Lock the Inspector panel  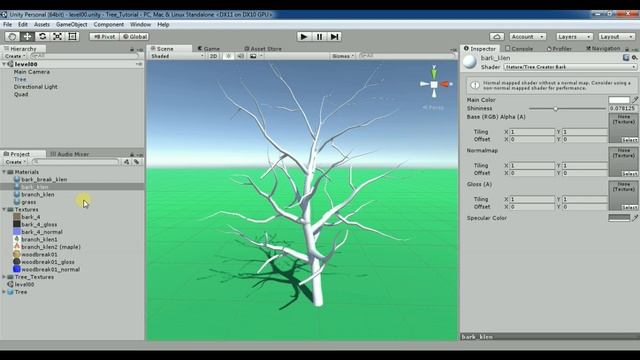pos(627,49)
